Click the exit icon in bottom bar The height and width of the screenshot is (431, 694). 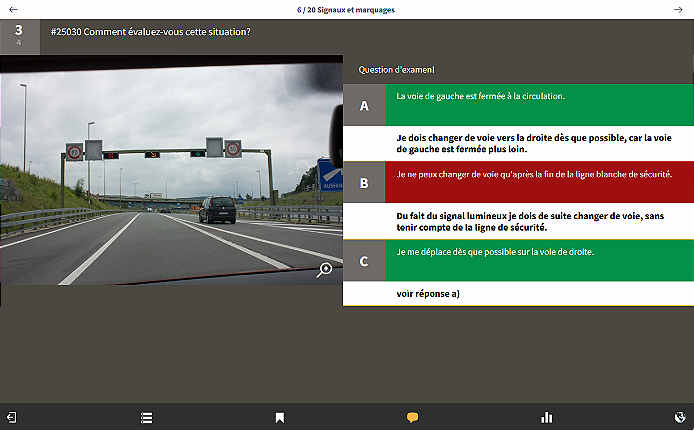click(12, 417)
